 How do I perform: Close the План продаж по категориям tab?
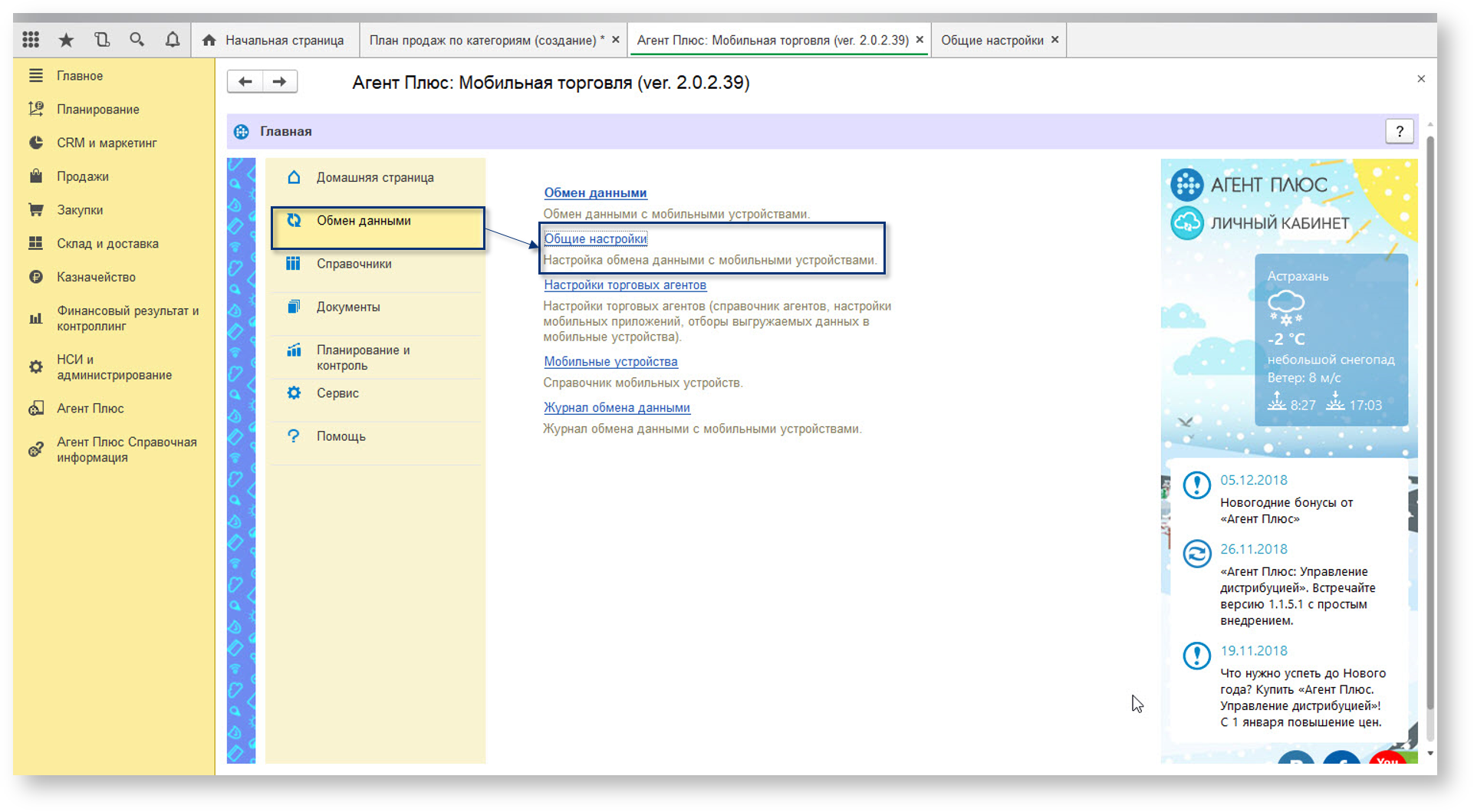[616, 39]
